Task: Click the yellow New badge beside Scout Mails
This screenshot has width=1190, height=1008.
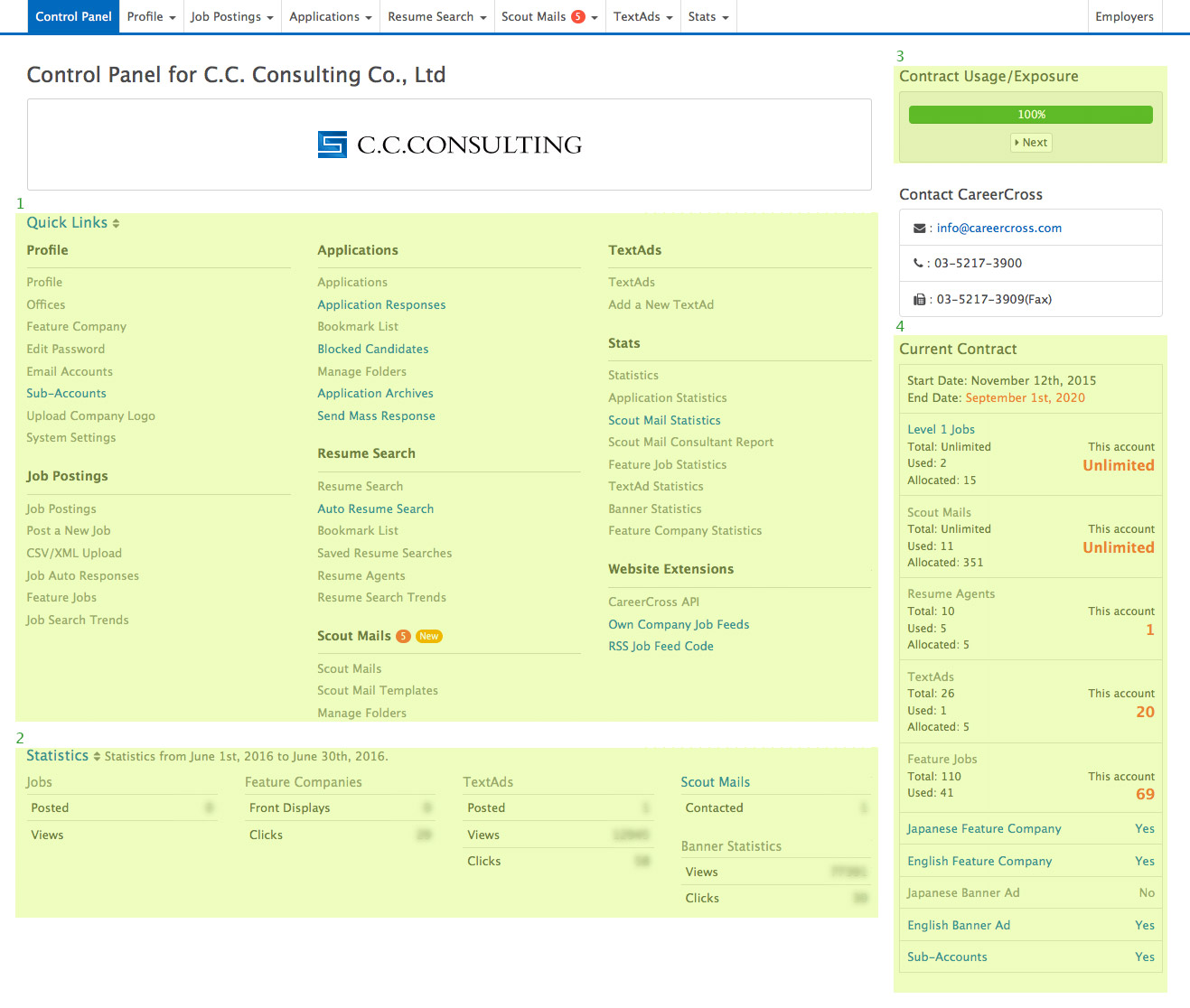Action: (429, 636)
